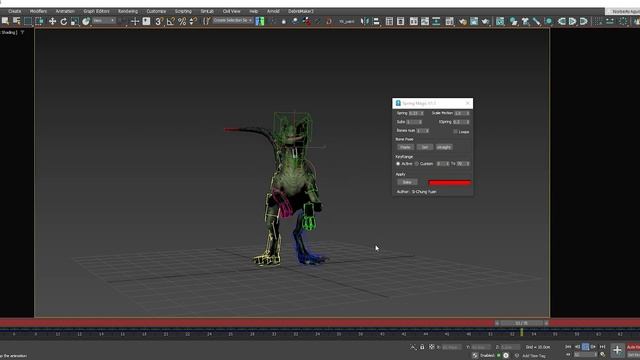Toggle the 3D Snaps icon
Image resolution: width=640 pixels, height=360 pixels.
(x=159, y=21)
